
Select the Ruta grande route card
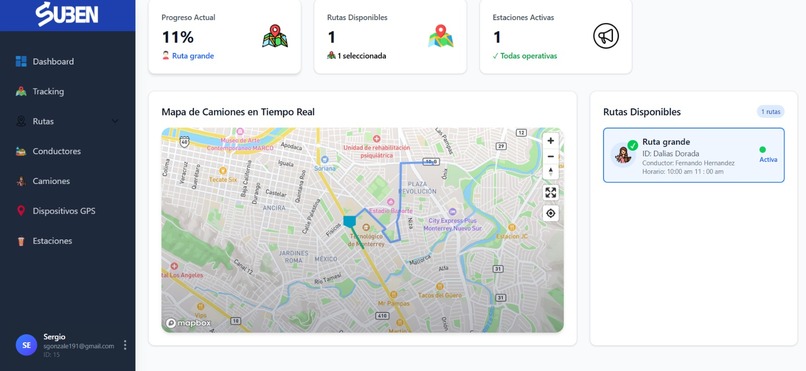(693, 155)
